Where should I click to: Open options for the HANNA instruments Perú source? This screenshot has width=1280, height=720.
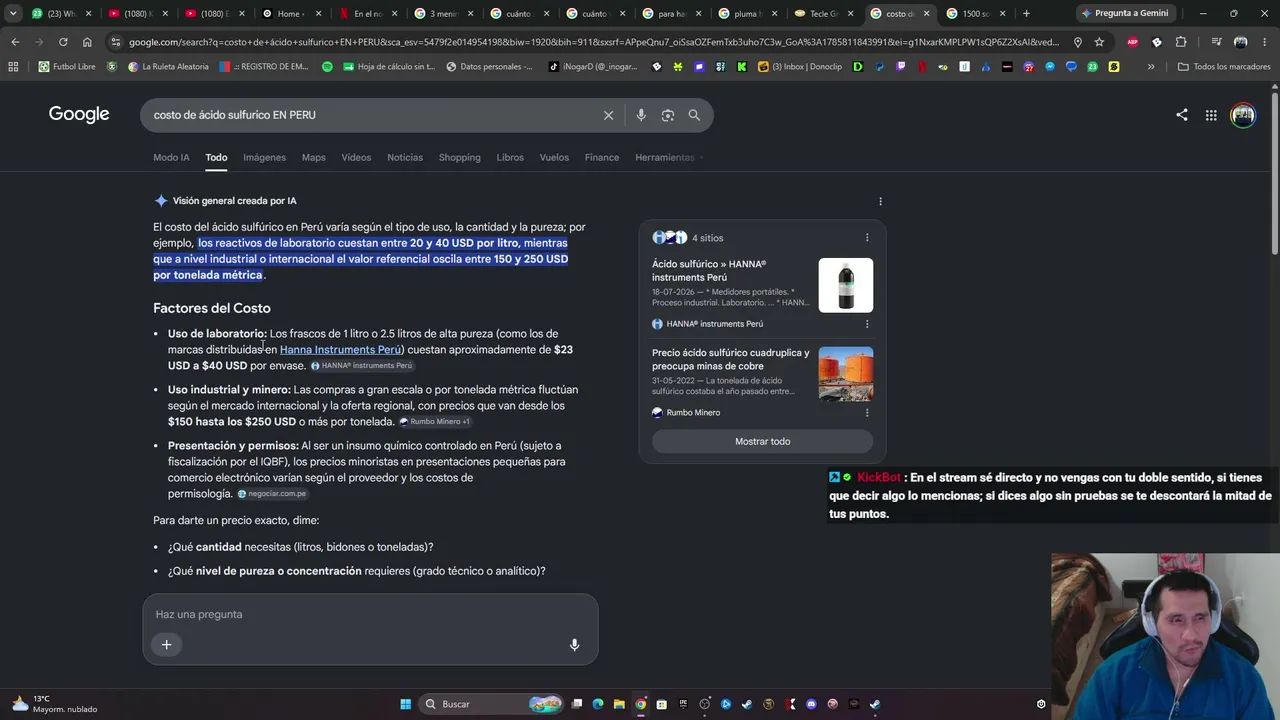point(867,324)
